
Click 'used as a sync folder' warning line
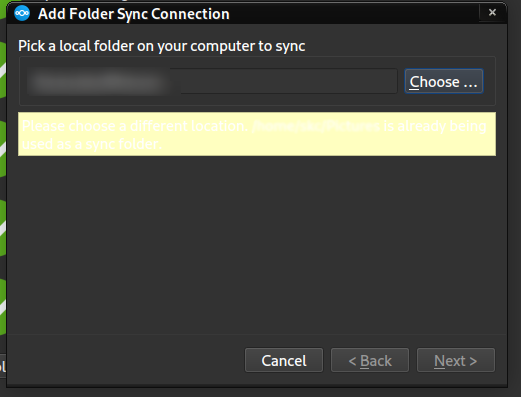[x=92, y=144]
